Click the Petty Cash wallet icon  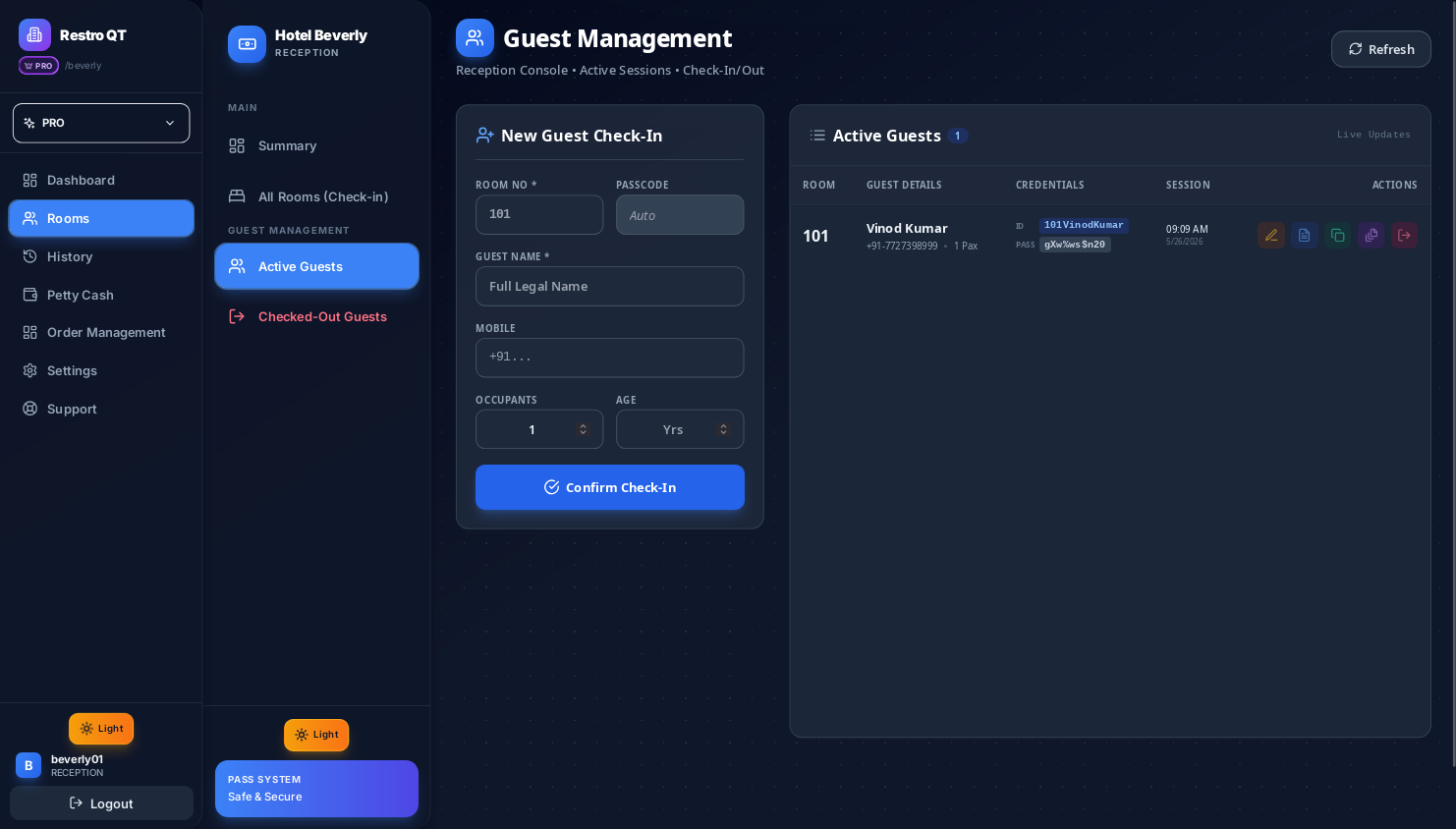tap(30, 295)
